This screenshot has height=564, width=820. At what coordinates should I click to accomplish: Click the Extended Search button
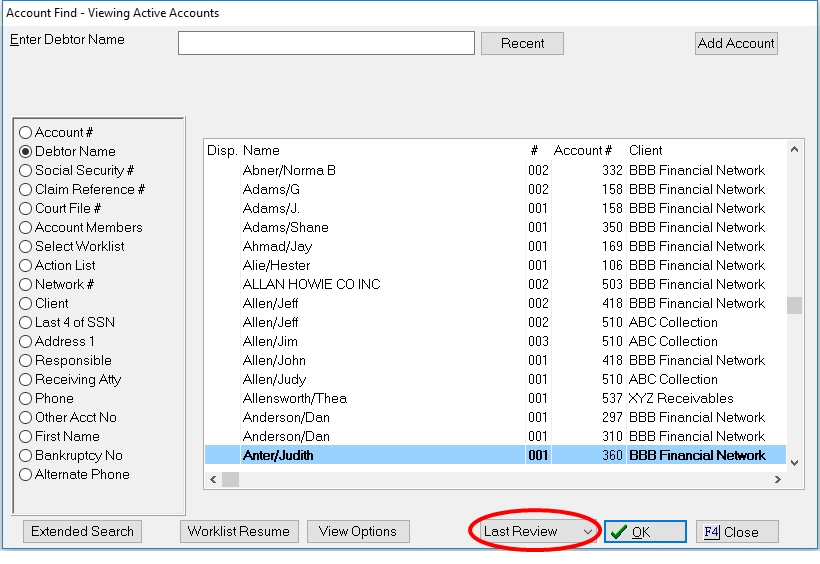(82, 532)
